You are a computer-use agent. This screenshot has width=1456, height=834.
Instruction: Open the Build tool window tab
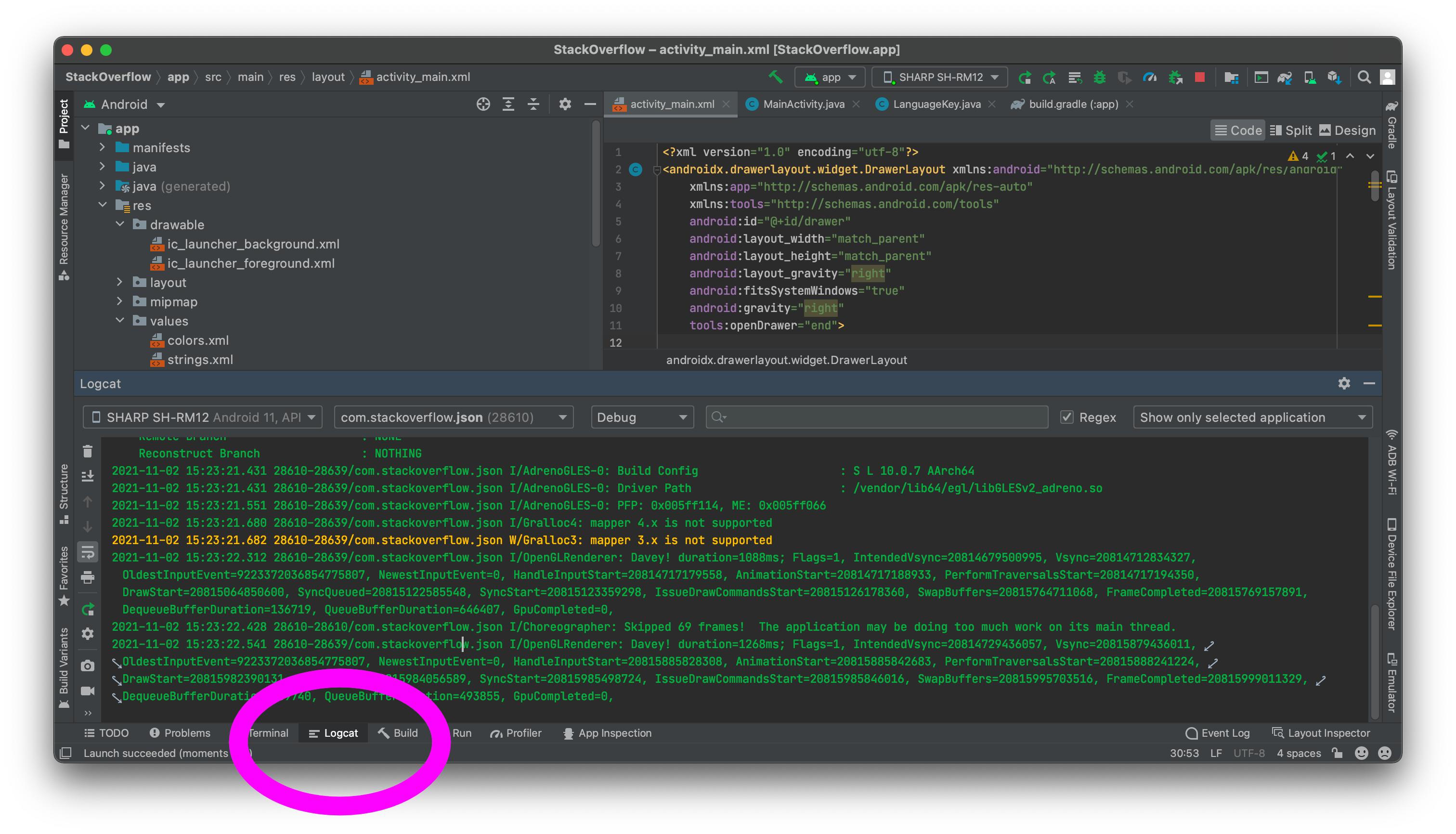[398, 733]
